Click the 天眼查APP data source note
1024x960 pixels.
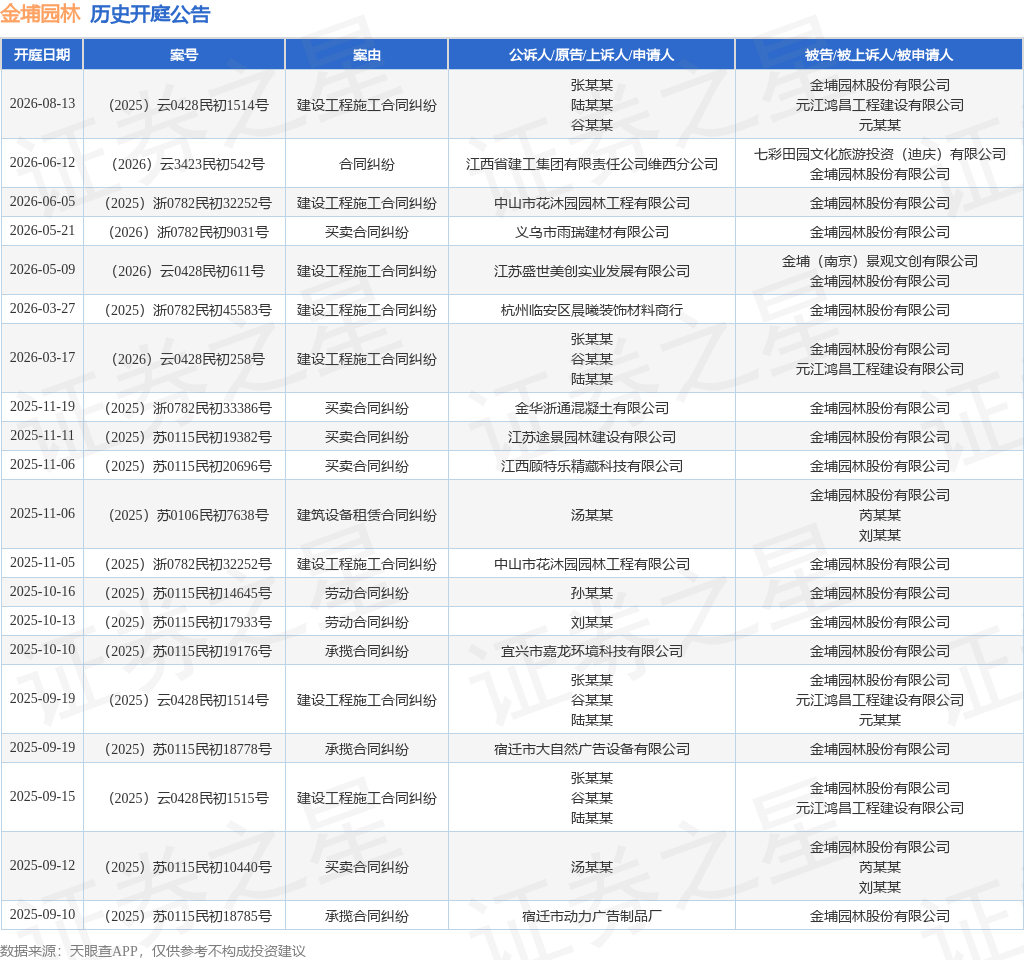[153, 951]
